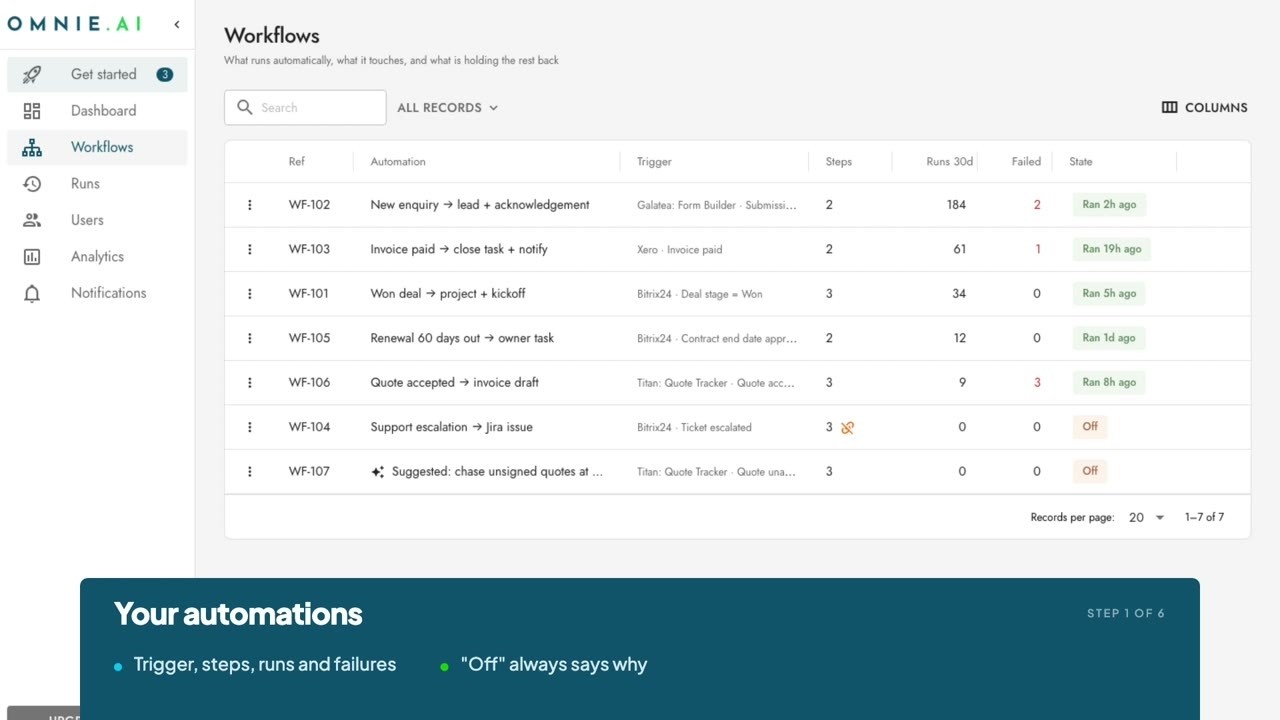Click the Get started badge showing 3

click(x=165, y=74)
